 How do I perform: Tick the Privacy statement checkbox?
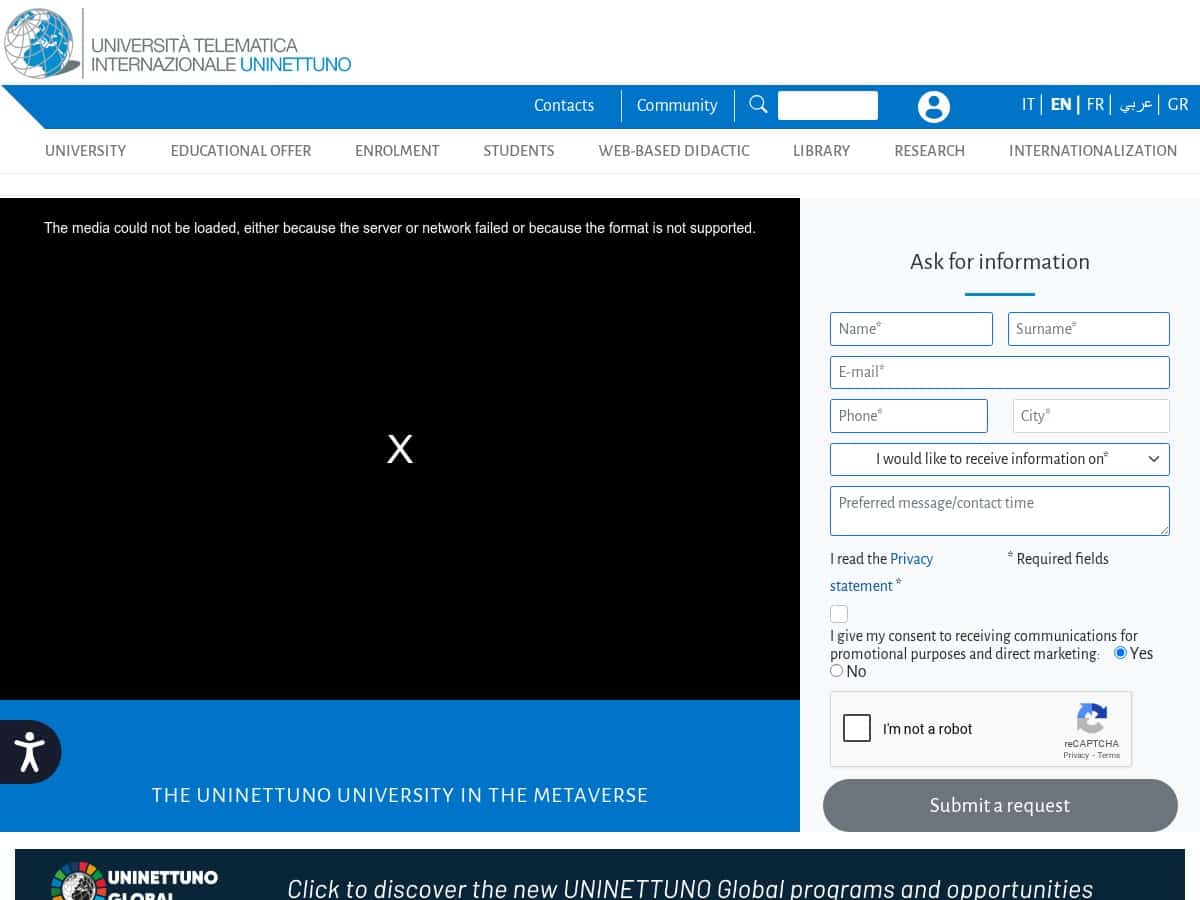pyautogui.click(x=839, y=614)
